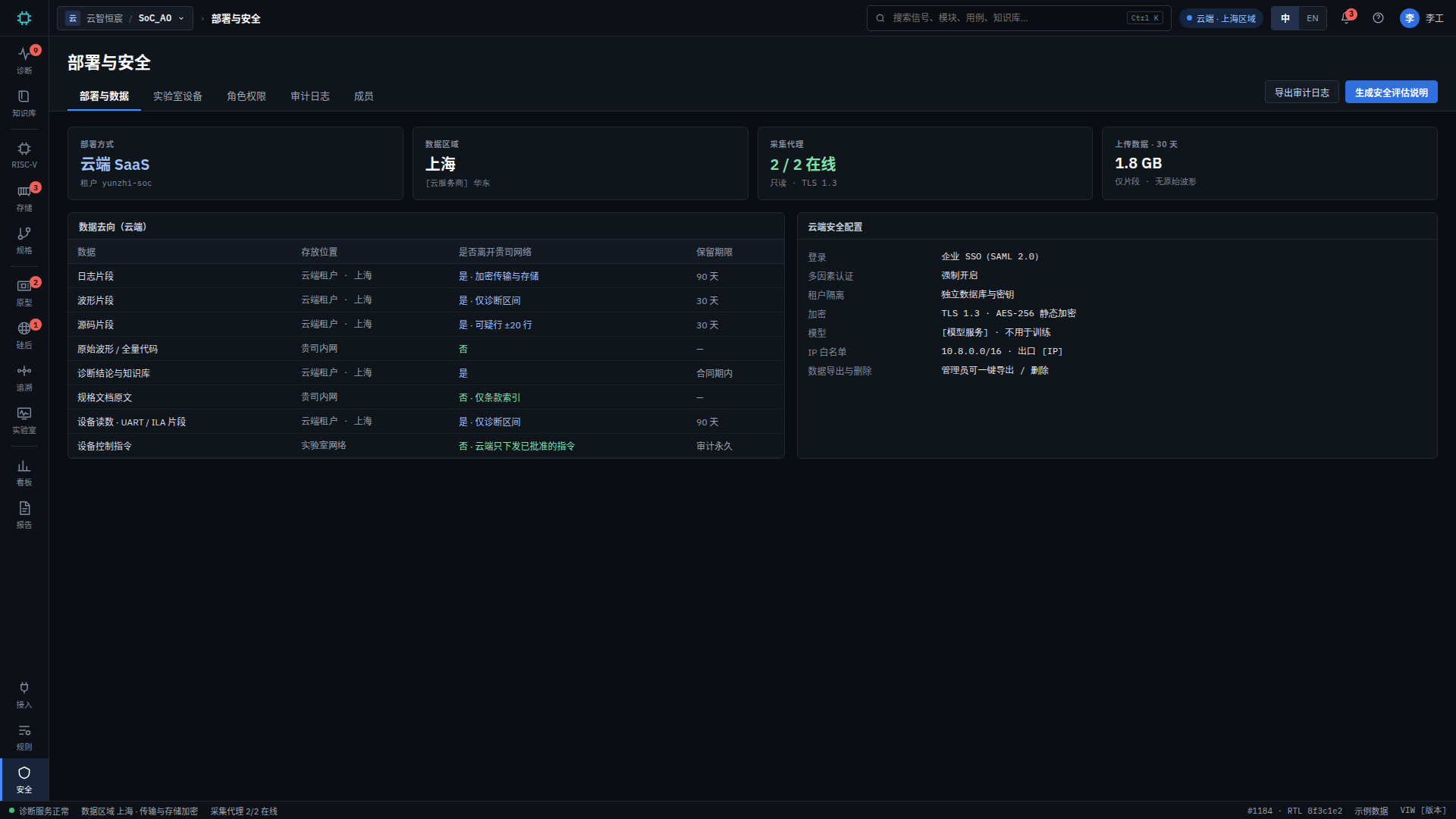The image size is (1456, 819).
Task: Open the 知识库 knowledge base icon
Action: pos(24,103)
